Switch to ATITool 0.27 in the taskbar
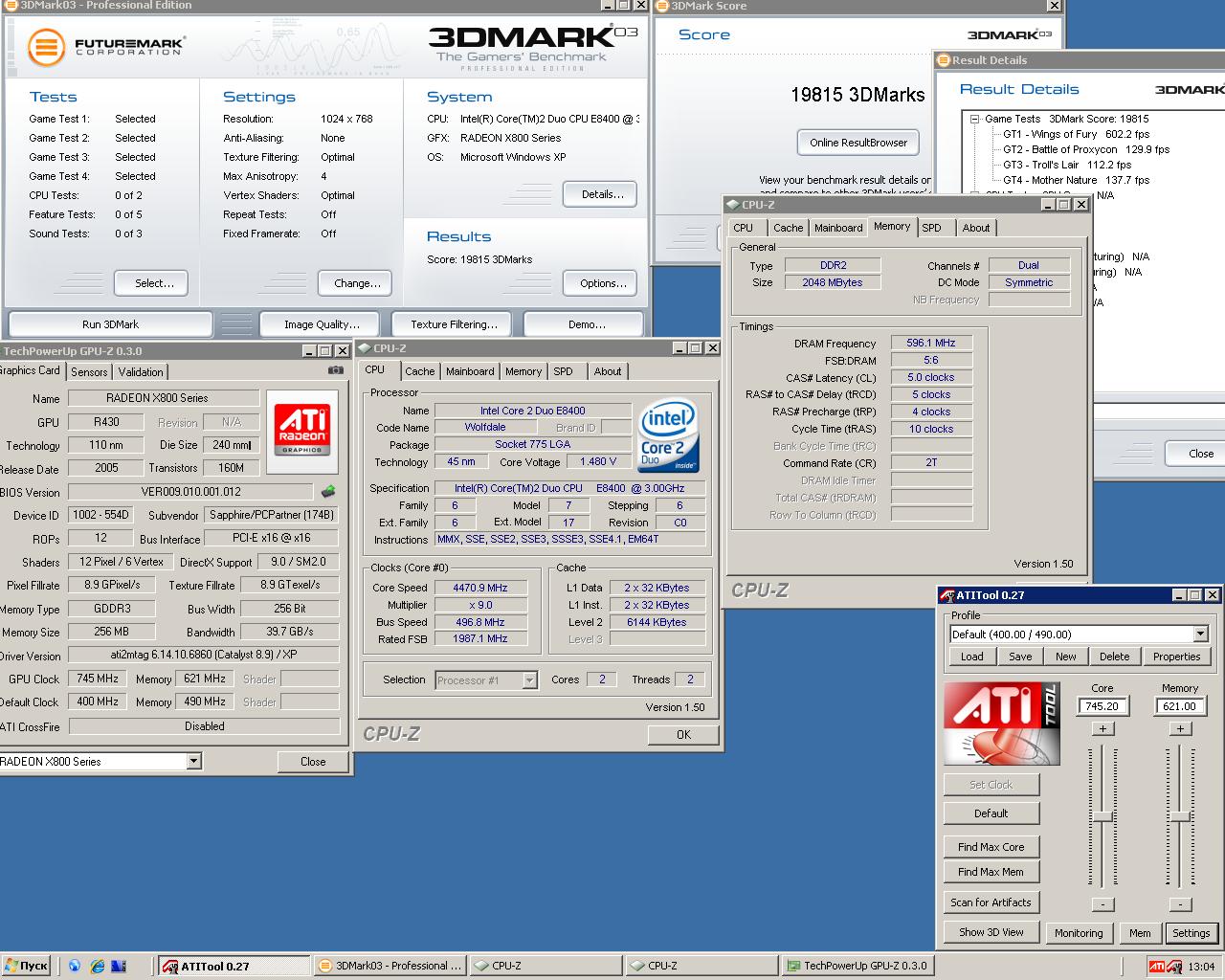This screenshot has height=980, width=1225. coord(233,966)
